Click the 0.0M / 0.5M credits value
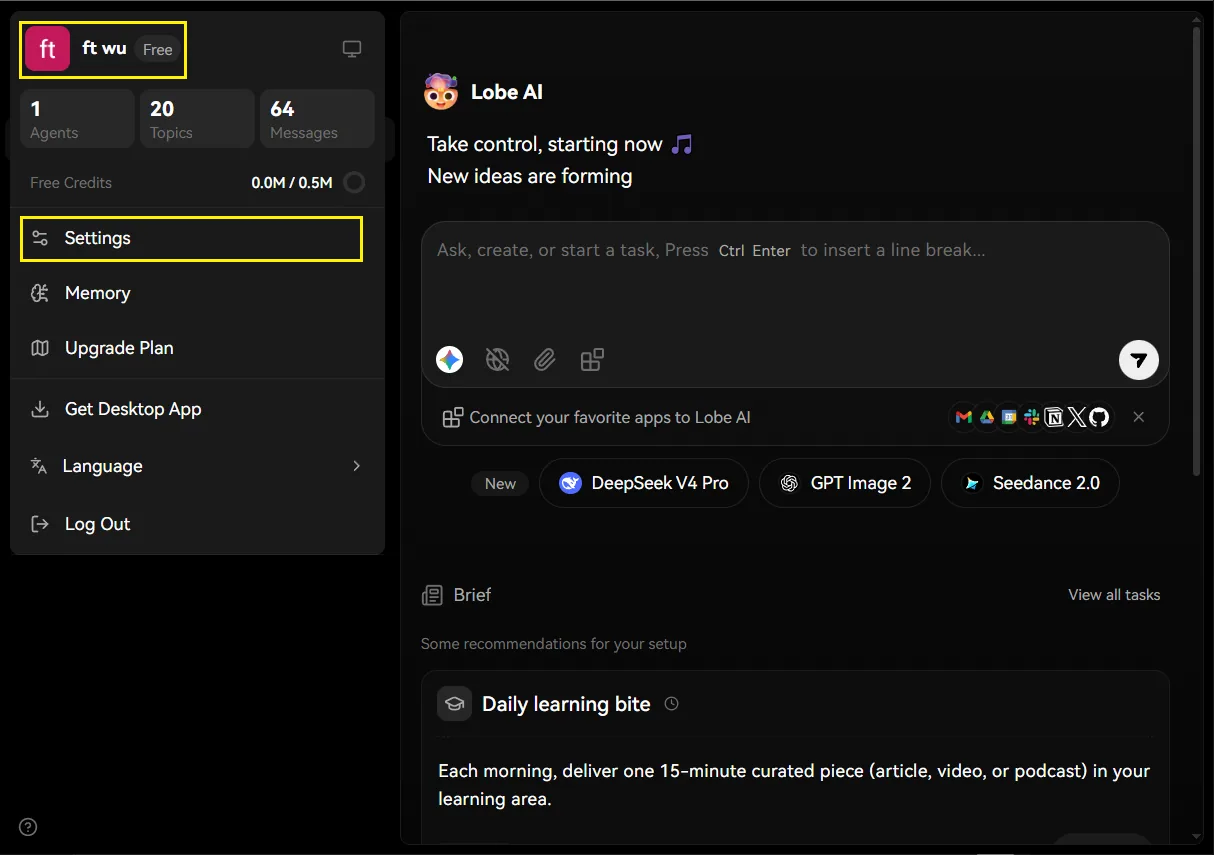This screenshot has height=855, width=1214. pos(292,183)
